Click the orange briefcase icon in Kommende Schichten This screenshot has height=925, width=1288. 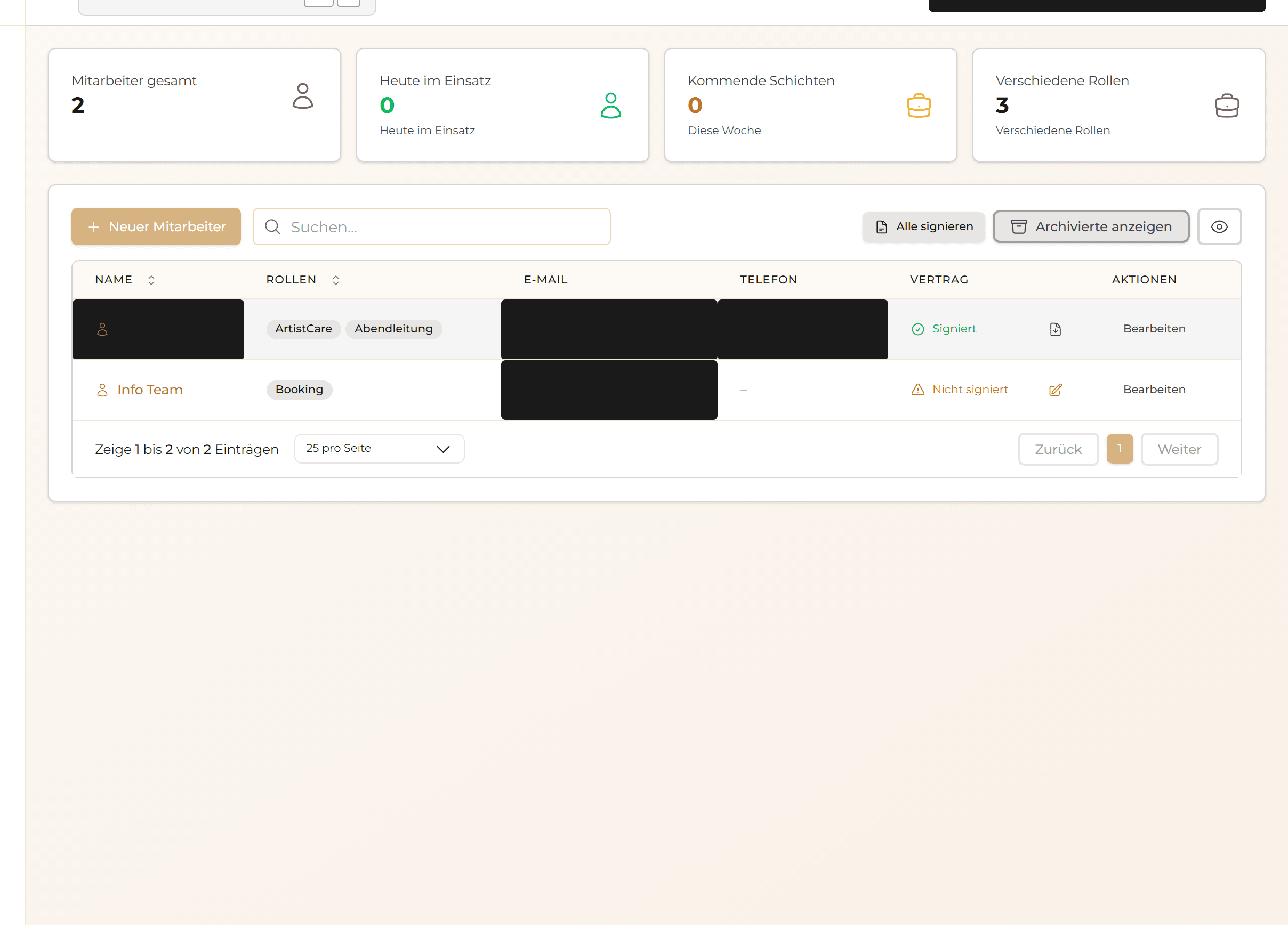click(919, 106)
